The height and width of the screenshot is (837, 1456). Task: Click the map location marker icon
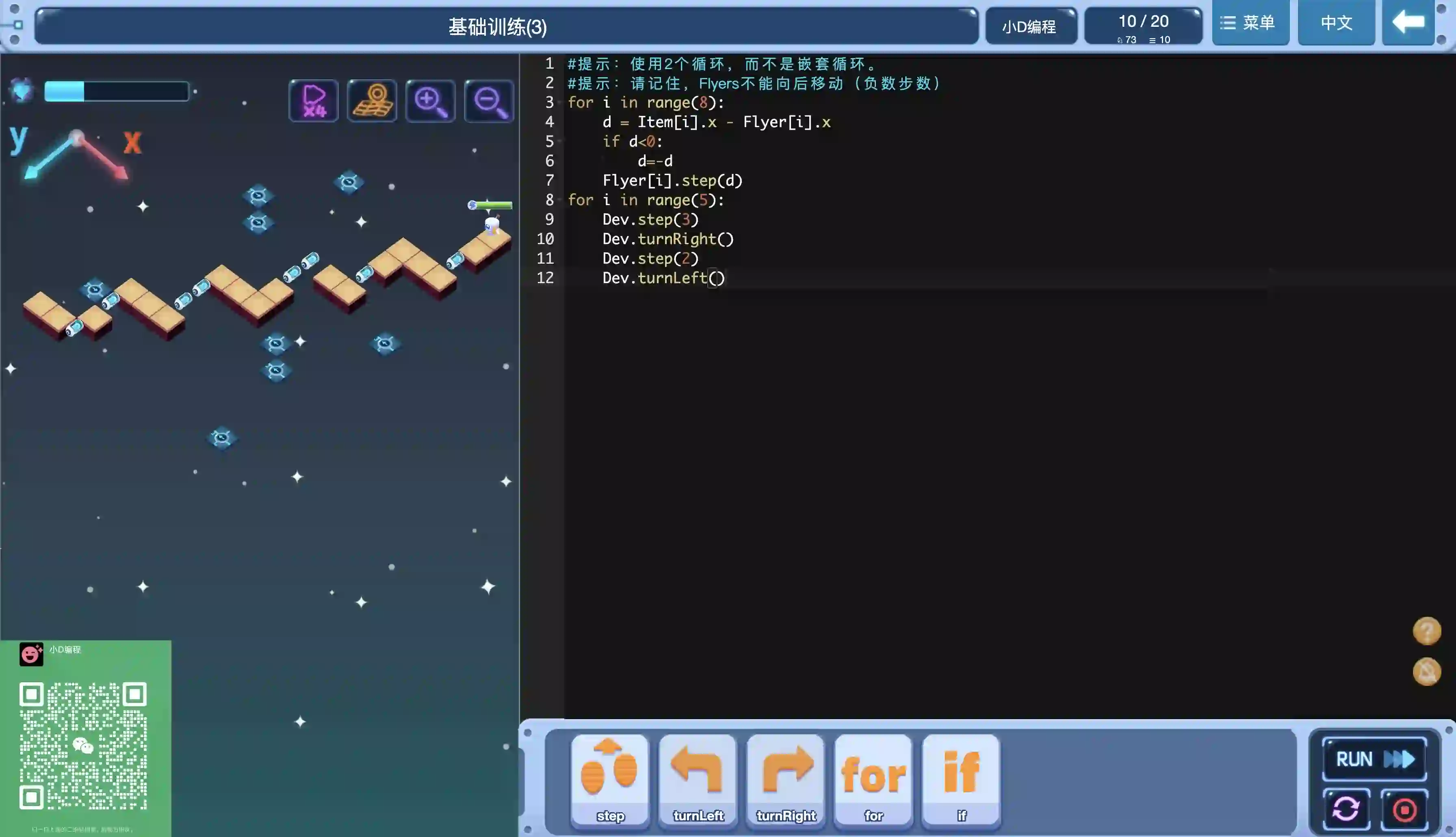pyautogui.click(x=372, y=101)
